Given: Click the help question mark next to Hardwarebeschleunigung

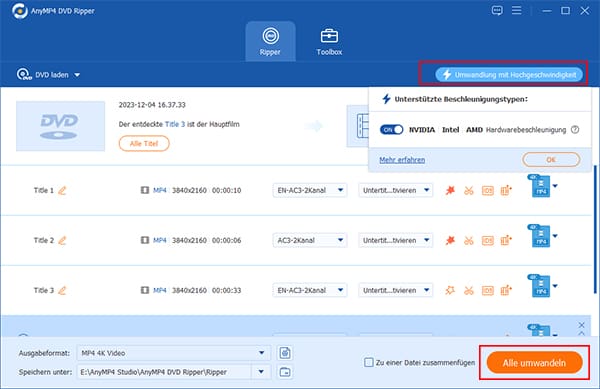Looking at the screenshot, I should coord(575,130).
